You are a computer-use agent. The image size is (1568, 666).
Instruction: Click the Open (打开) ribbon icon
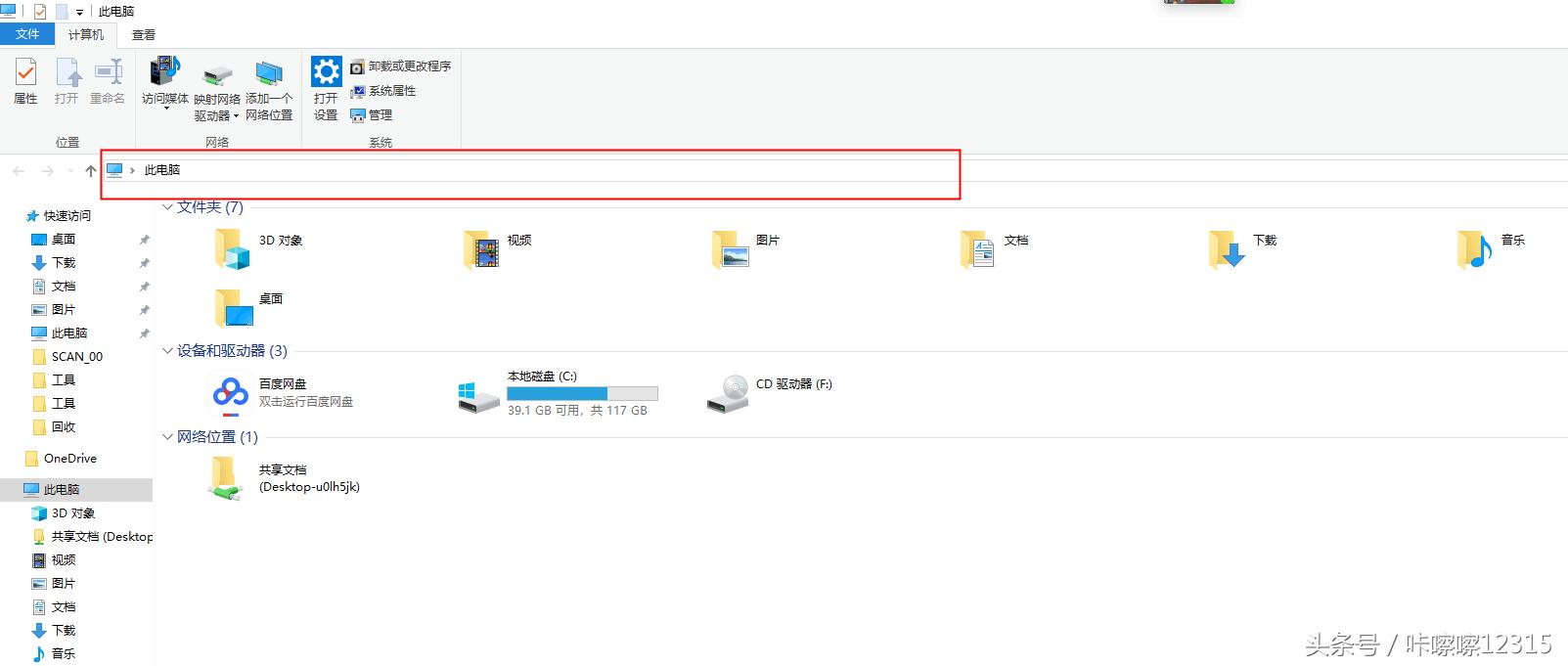(x=67, y=81)
